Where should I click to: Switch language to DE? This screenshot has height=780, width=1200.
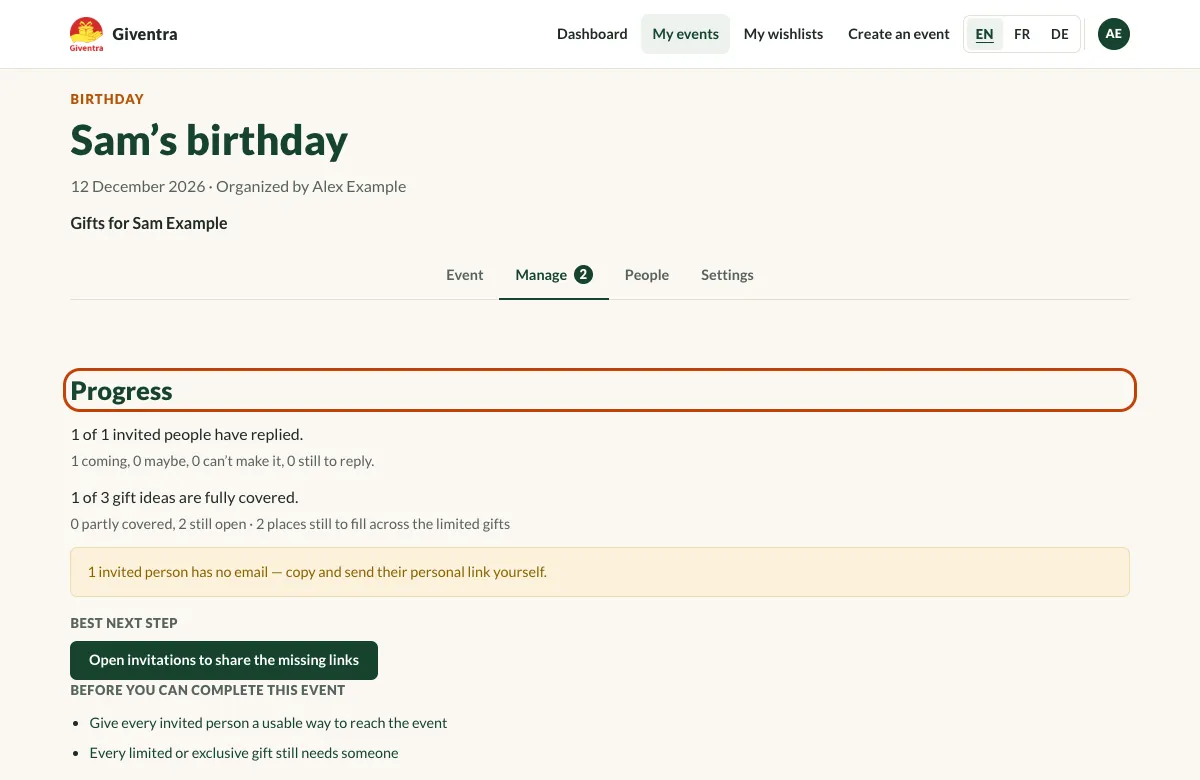point(1060,34)
